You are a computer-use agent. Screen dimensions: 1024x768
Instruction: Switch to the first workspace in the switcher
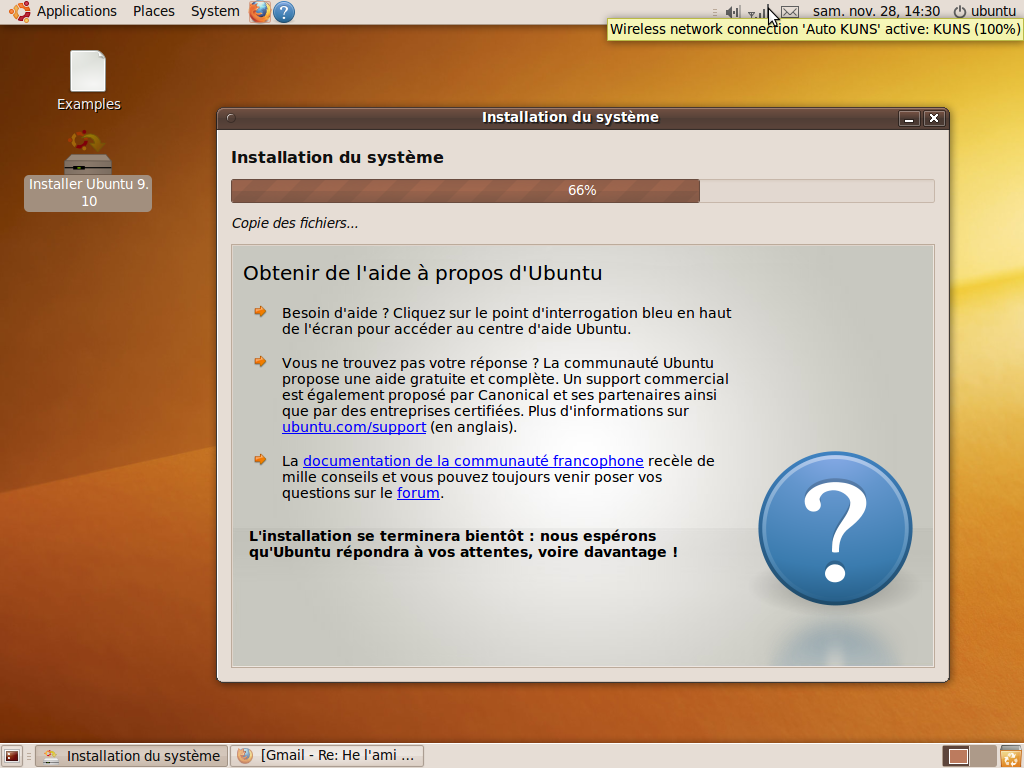point(958,756)
